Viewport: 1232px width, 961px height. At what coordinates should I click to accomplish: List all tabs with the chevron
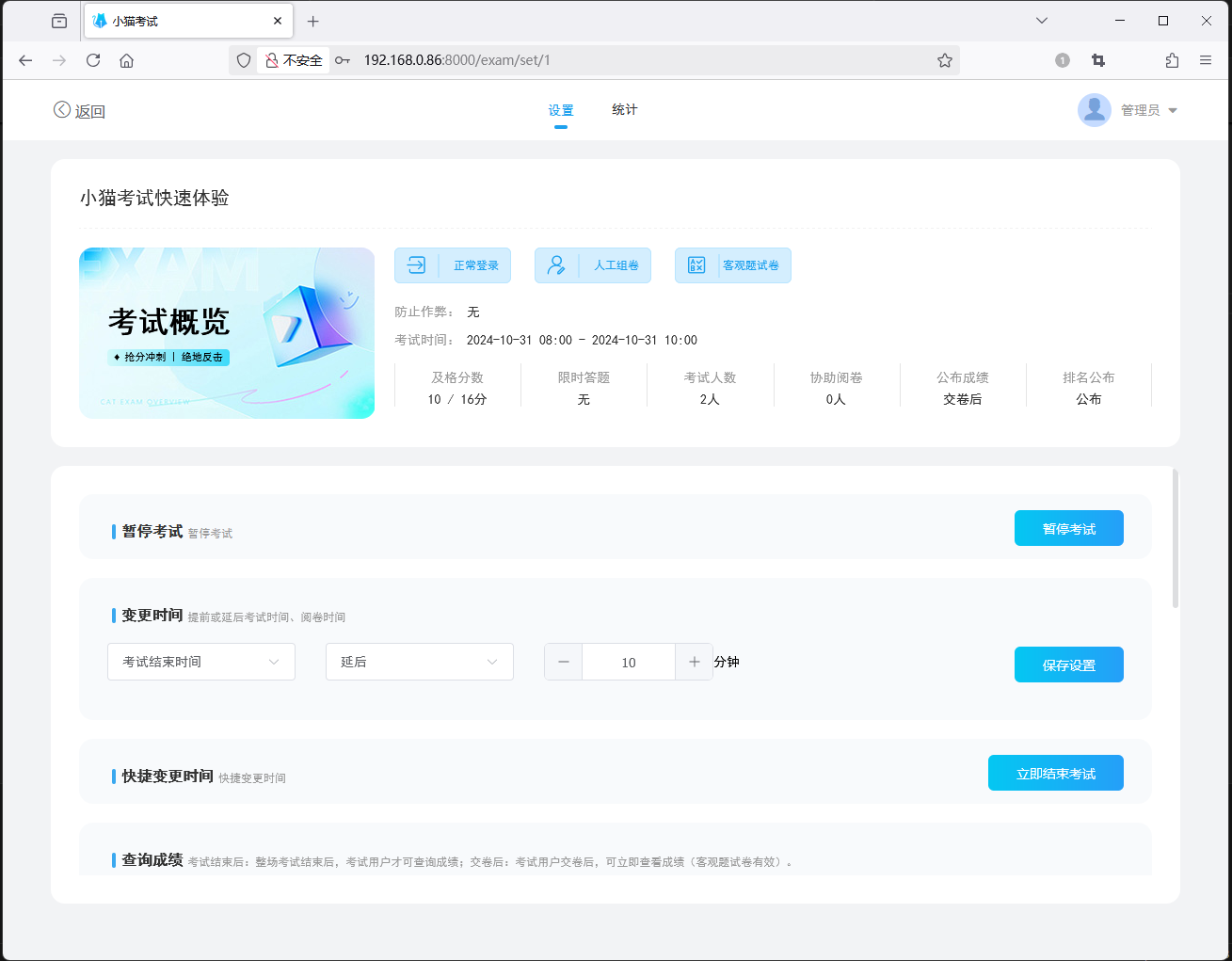pyautogui.click(x=1042, y=21)
